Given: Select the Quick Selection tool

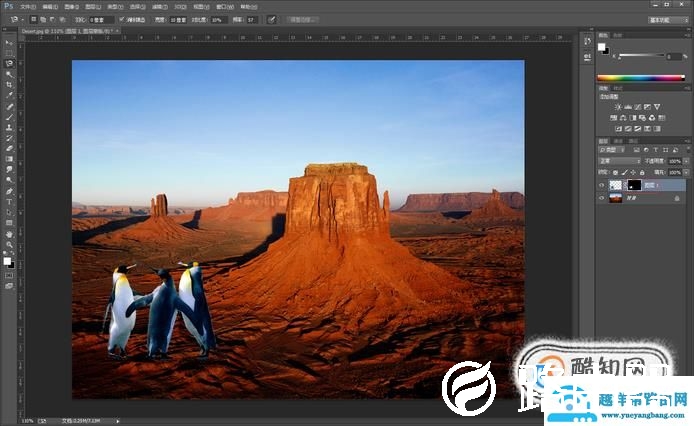Looking at the screenshot, I should (x=9, y=74).
